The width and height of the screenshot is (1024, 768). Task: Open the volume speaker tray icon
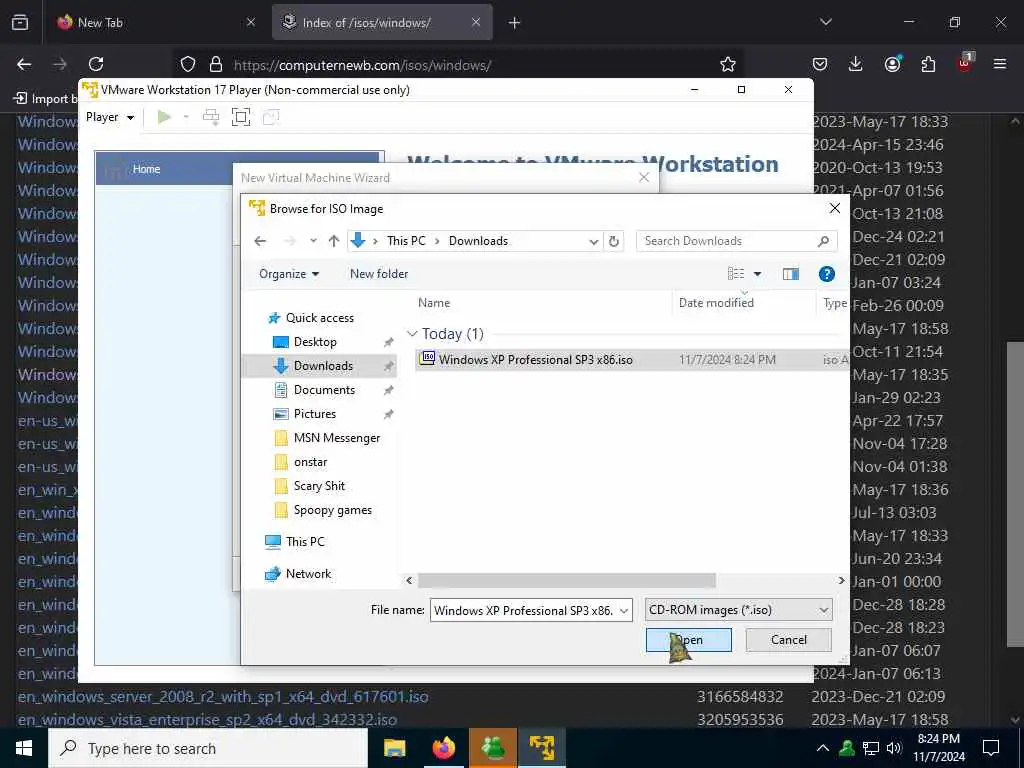(x=894, y=748)
